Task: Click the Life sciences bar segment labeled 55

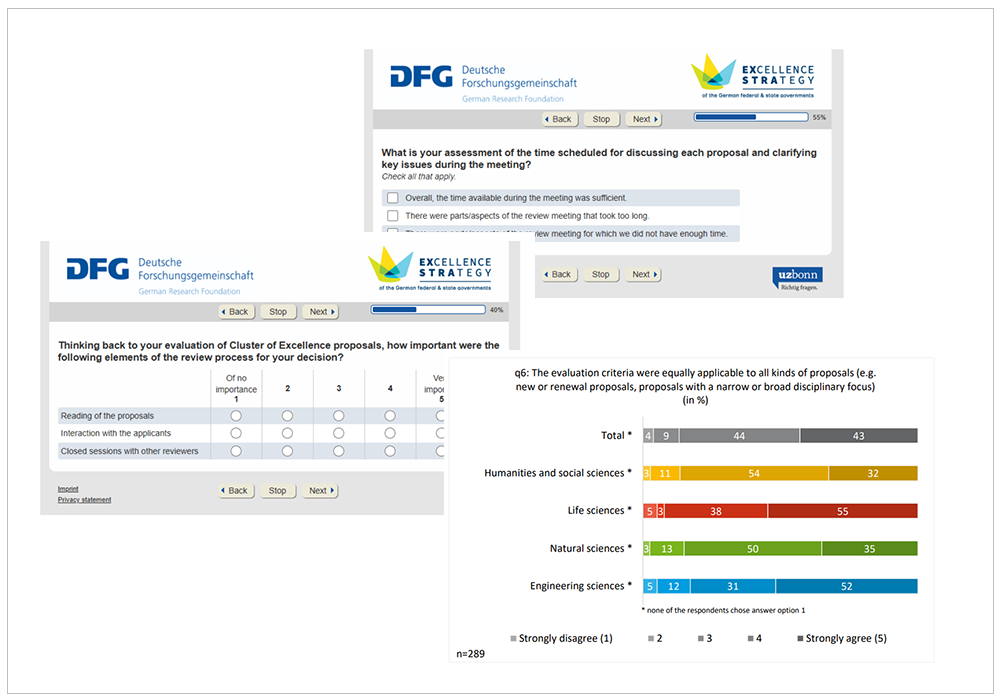Action: (x=842, y=511)
